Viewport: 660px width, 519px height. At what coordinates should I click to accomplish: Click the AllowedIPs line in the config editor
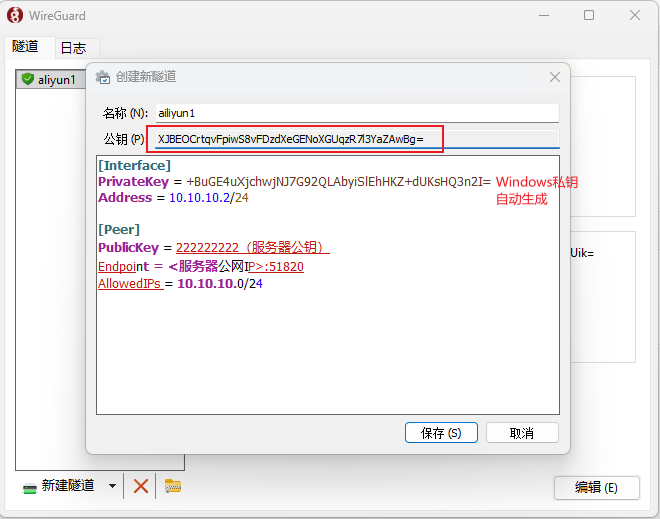pyautogui.click(x=180, y=284)
